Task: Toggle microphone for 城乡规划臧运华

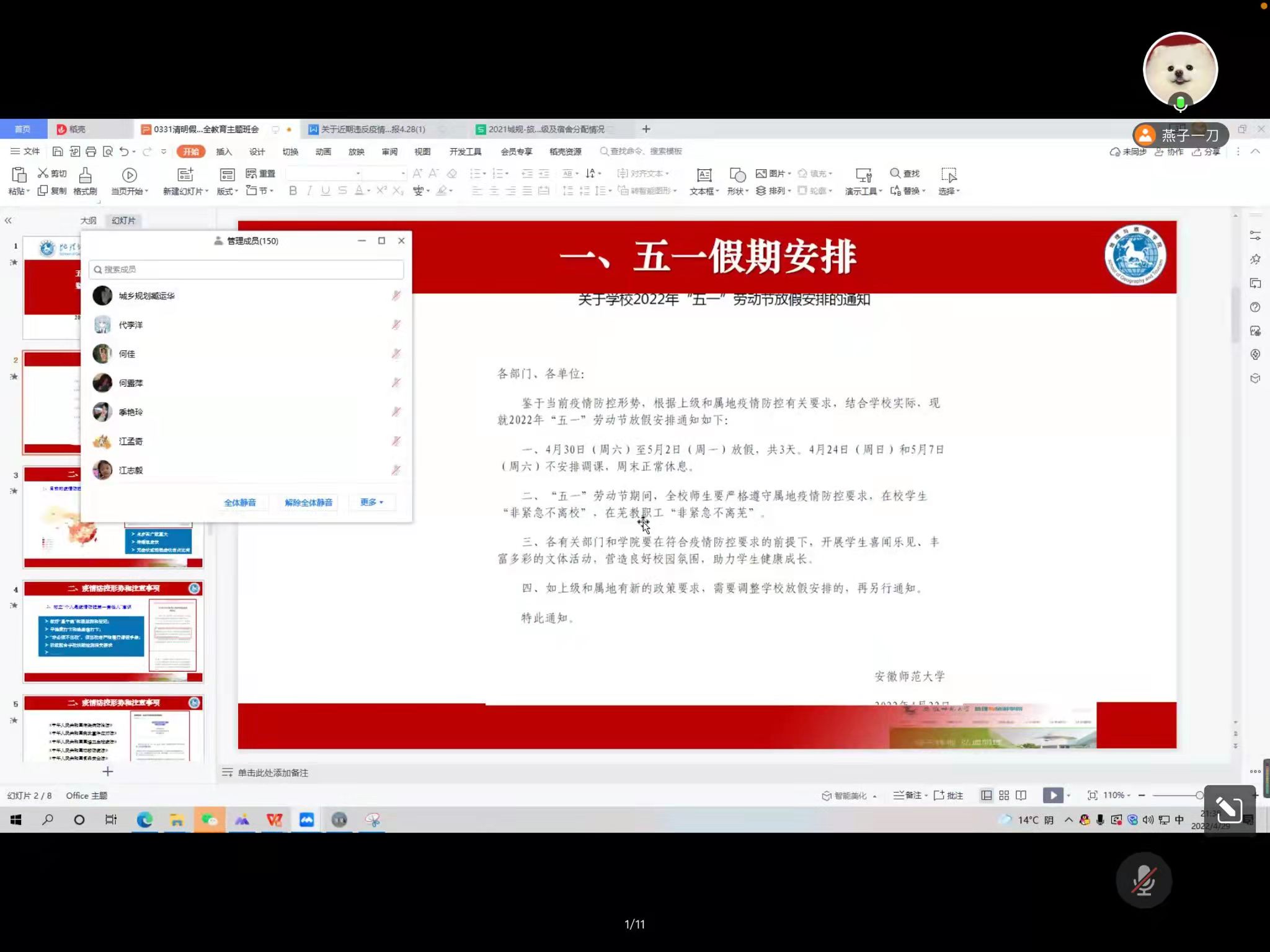Action: click(396, 296)
